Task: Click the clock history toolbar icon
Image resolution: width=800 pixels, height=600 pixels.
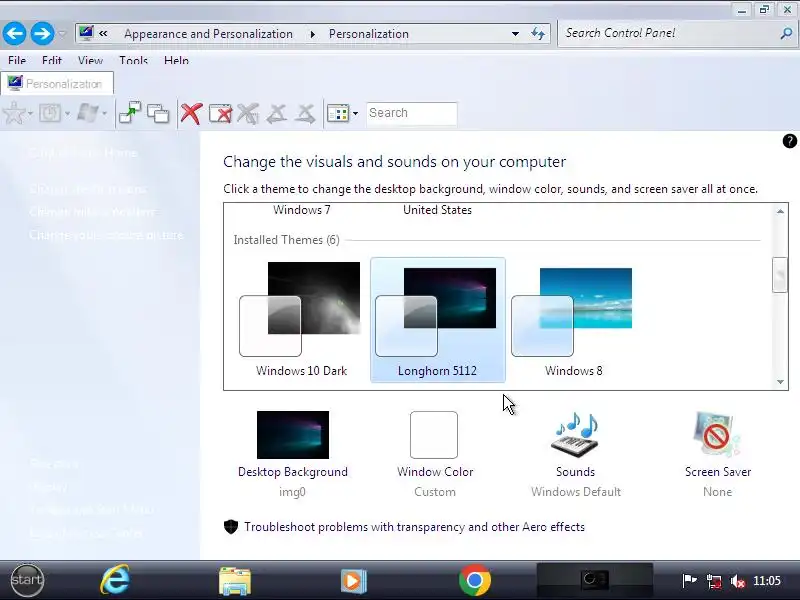Action: pyautogui.click(x=50, y=113)
